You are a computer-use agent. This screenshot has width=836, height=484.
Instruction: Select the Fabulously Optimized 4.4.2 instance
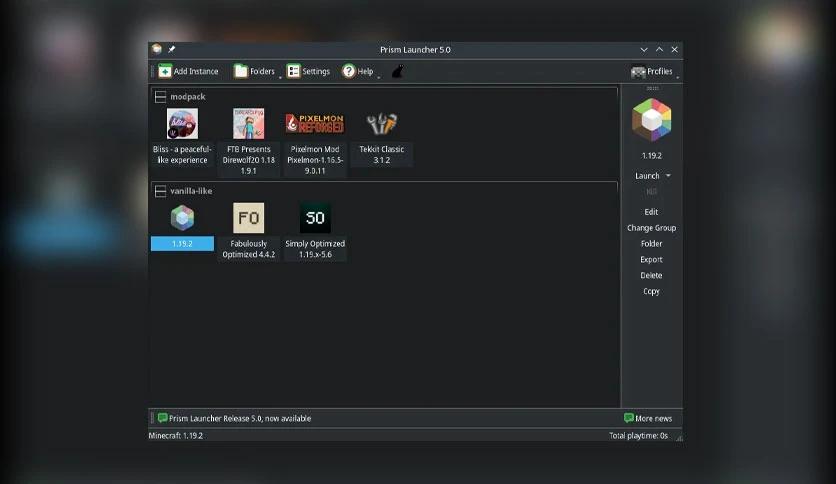[248, 231]
